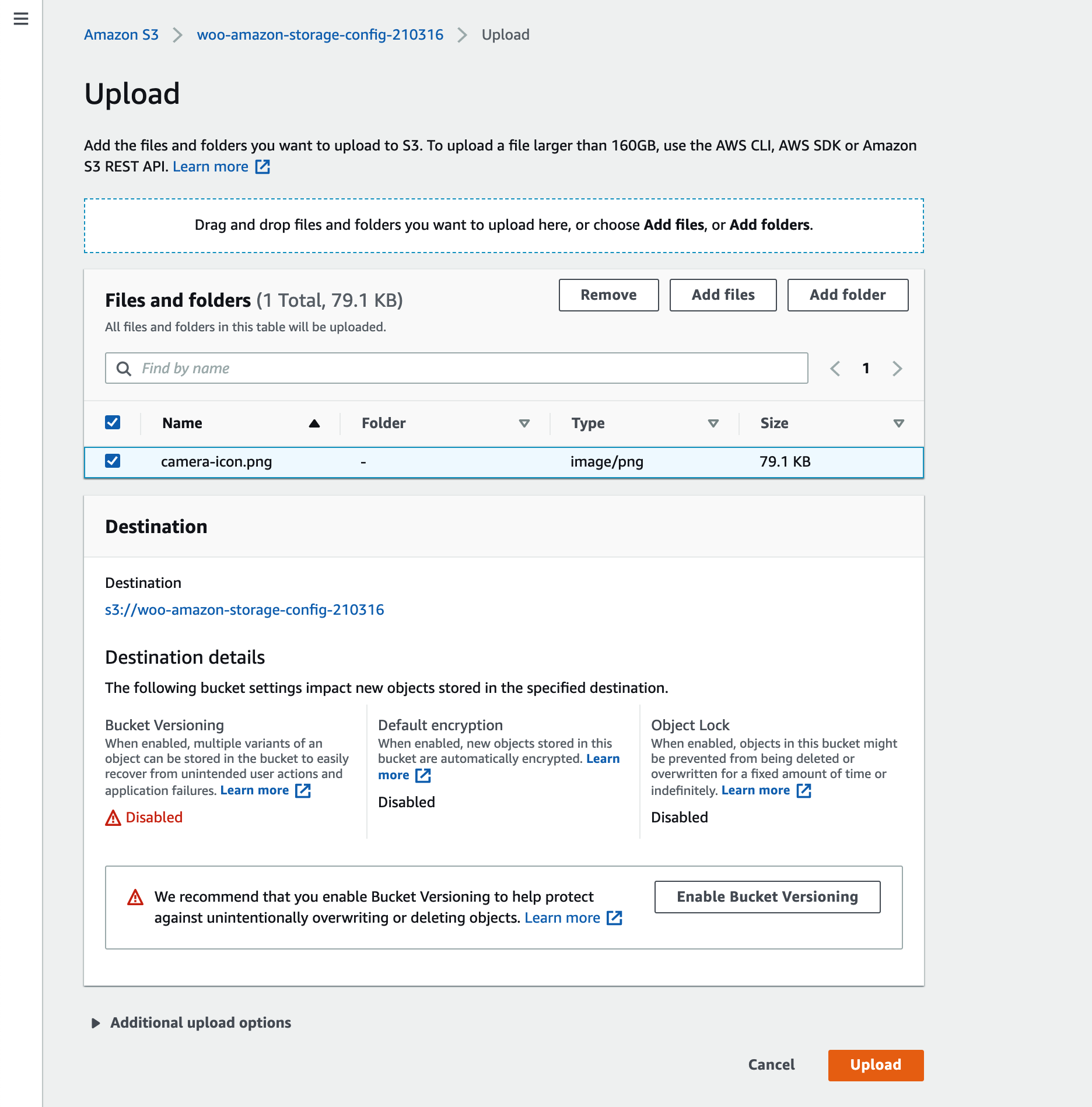
Task: Click the Amazon S3 breadcrumb link
Action: point(121,34)
